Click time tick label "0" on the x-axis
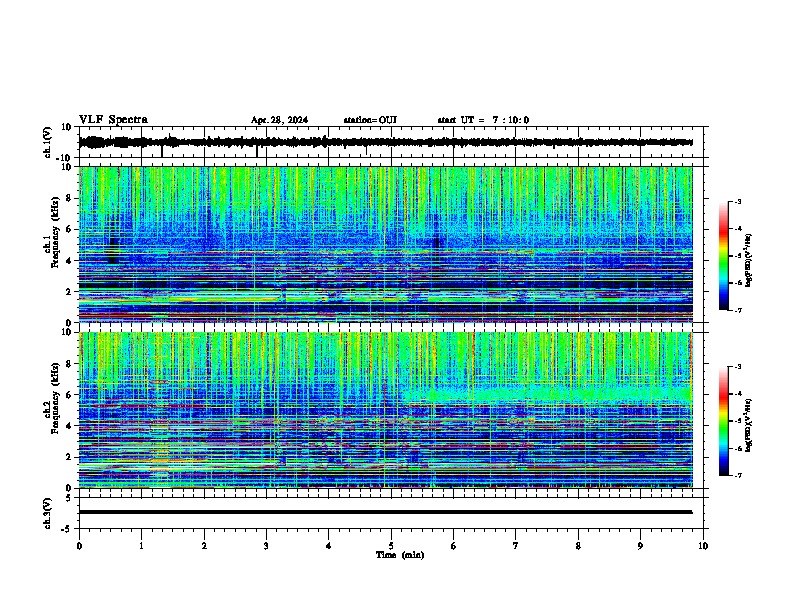 79,546
